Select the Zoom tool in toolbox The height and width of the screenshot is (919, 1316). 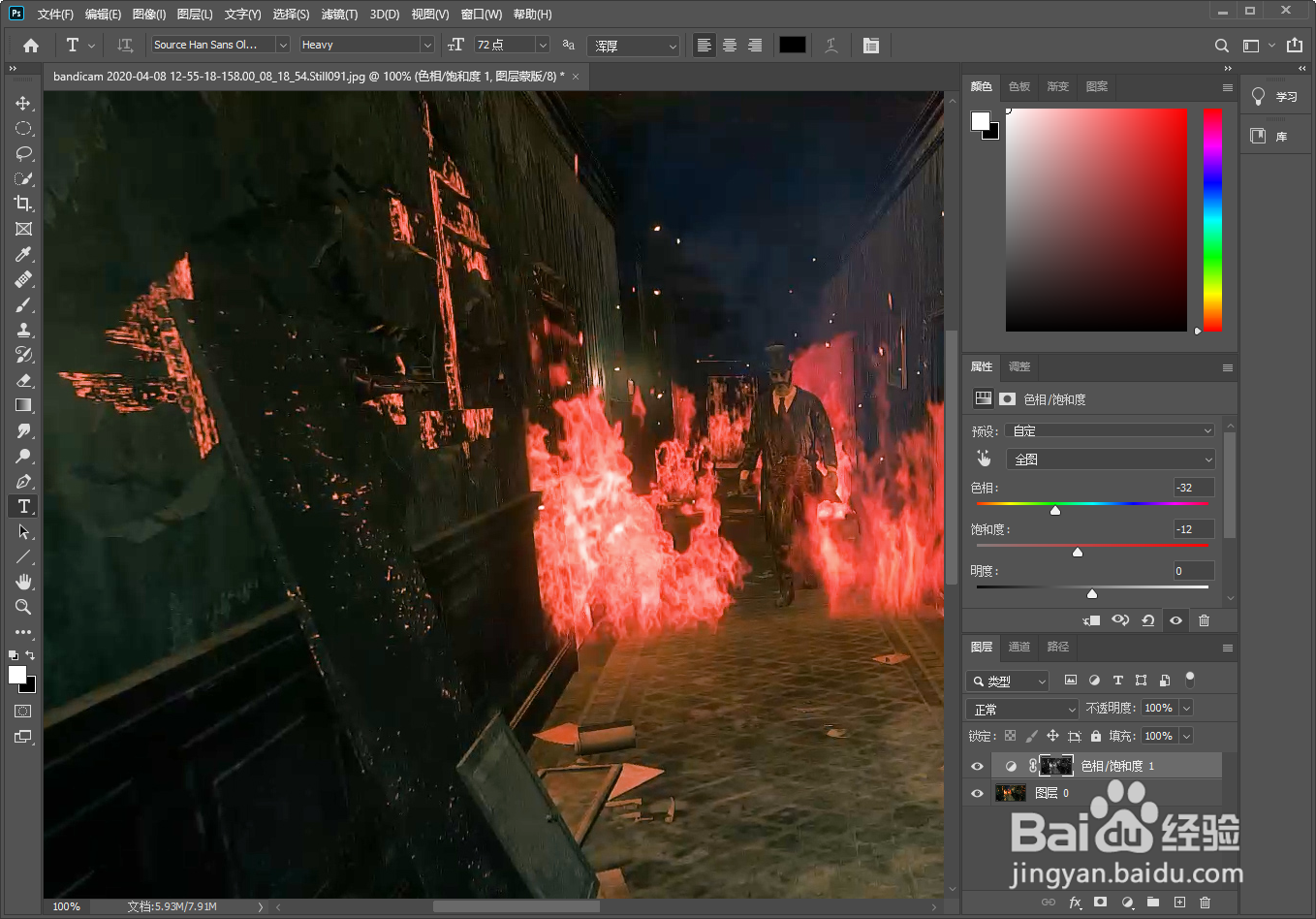point(23,607)
